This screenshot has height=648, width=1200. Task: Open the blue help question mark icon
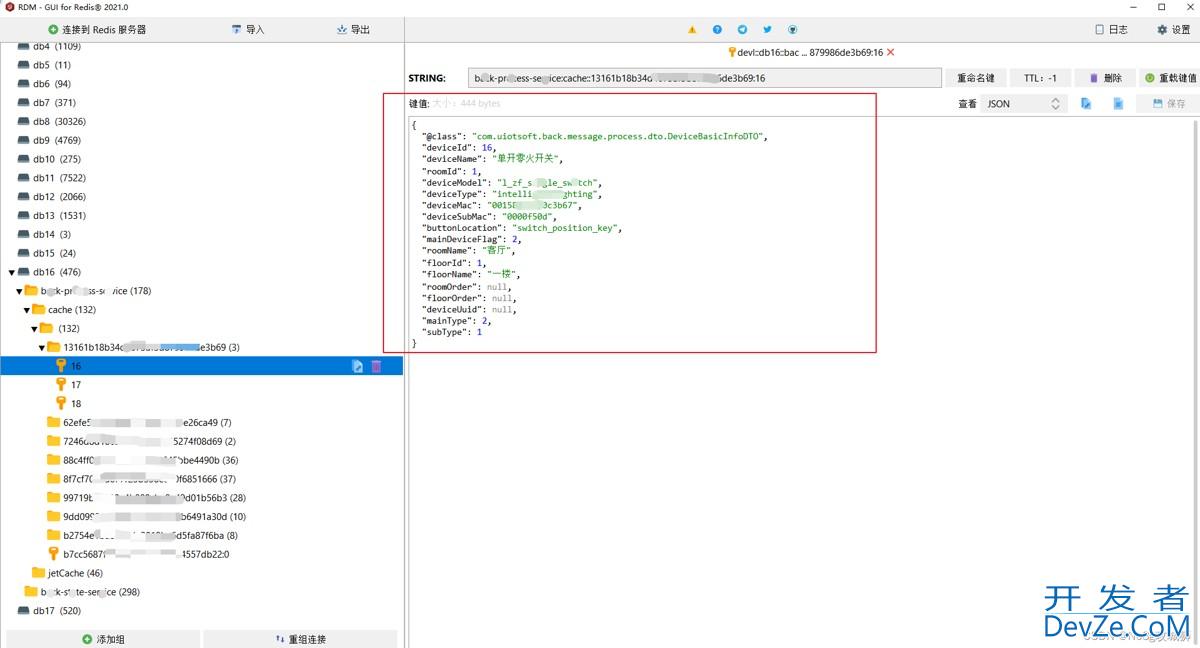(x=717, y=30)
